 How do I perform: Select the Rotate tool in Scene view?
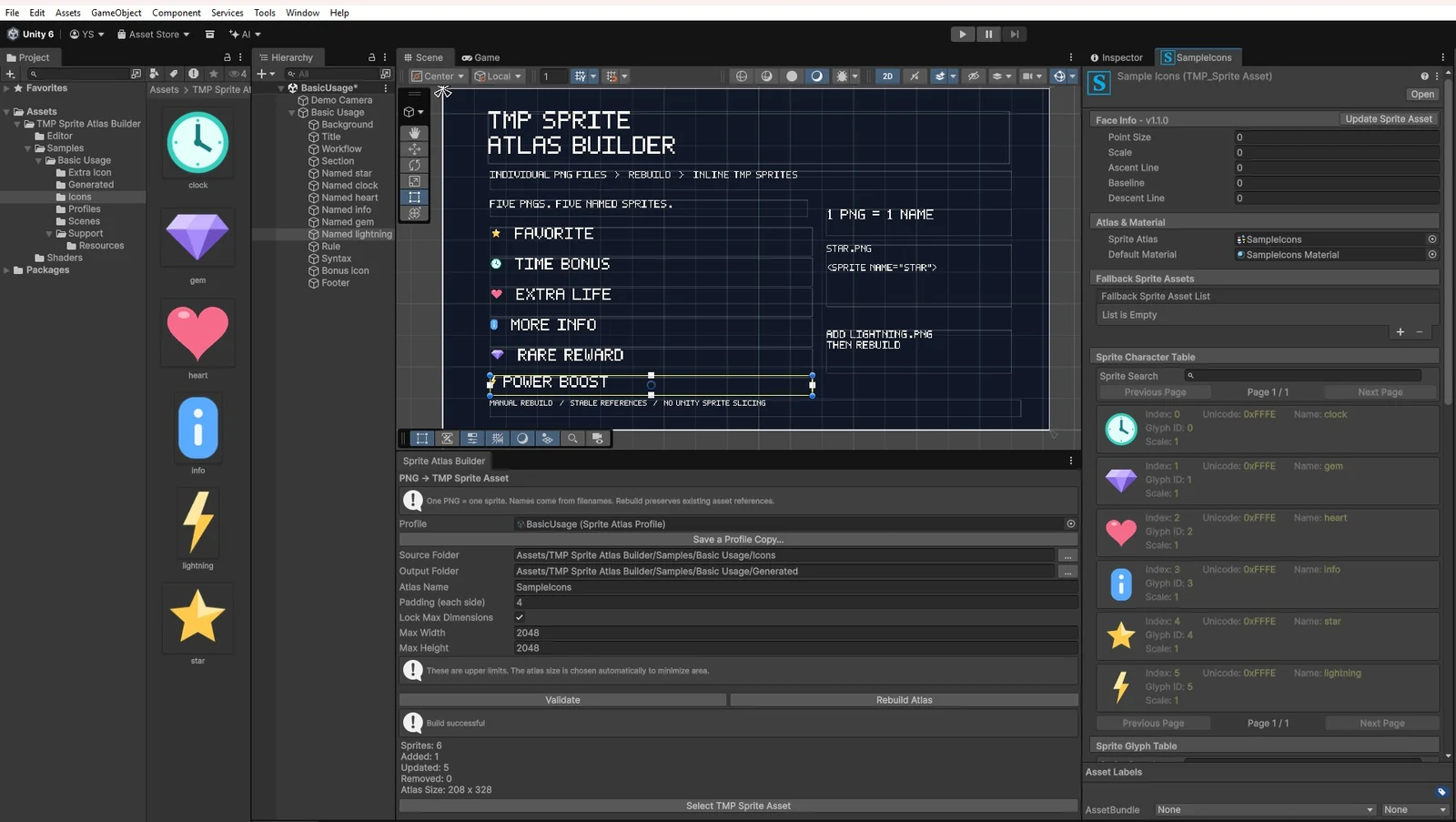[414, 166]
